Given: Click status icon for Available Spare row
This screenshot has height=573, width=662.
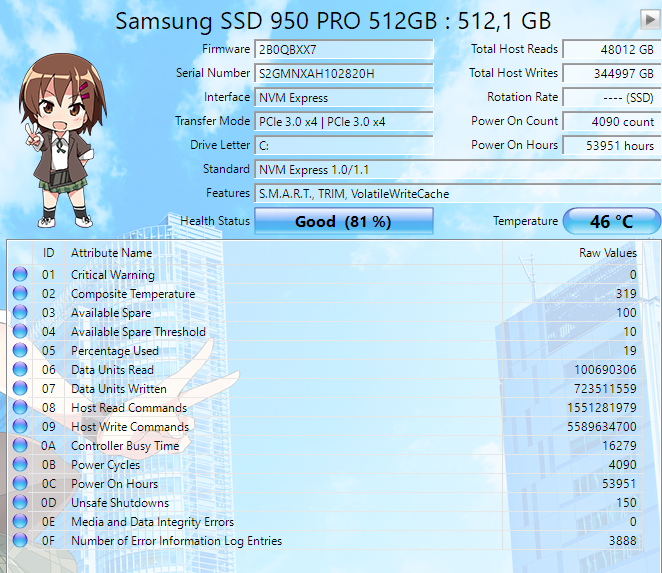Looking at the screenshot, I should [x=20, y=312].
